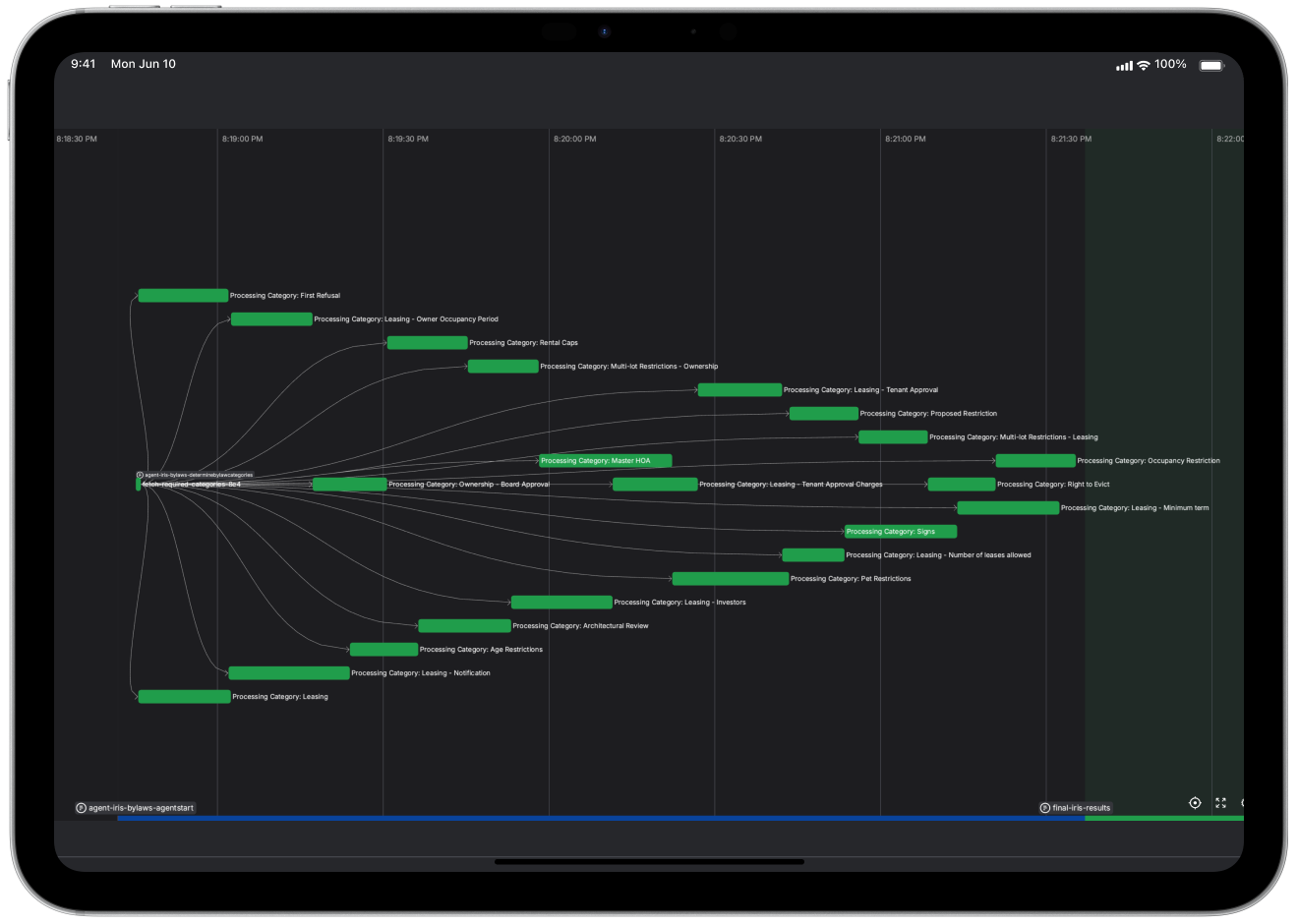Open the agent-iris-bylaws-agentstart flow label
1298x924 pixels.
[141, 808]
